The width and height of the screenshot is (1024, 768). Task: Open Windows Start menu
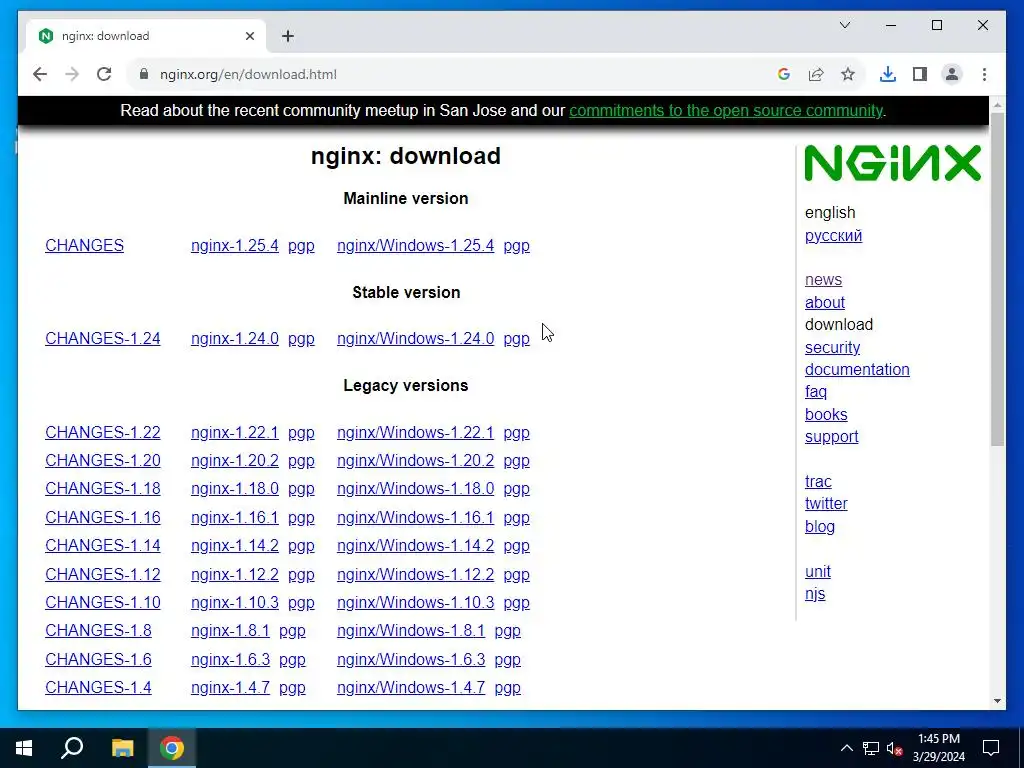tap(24, 748)
